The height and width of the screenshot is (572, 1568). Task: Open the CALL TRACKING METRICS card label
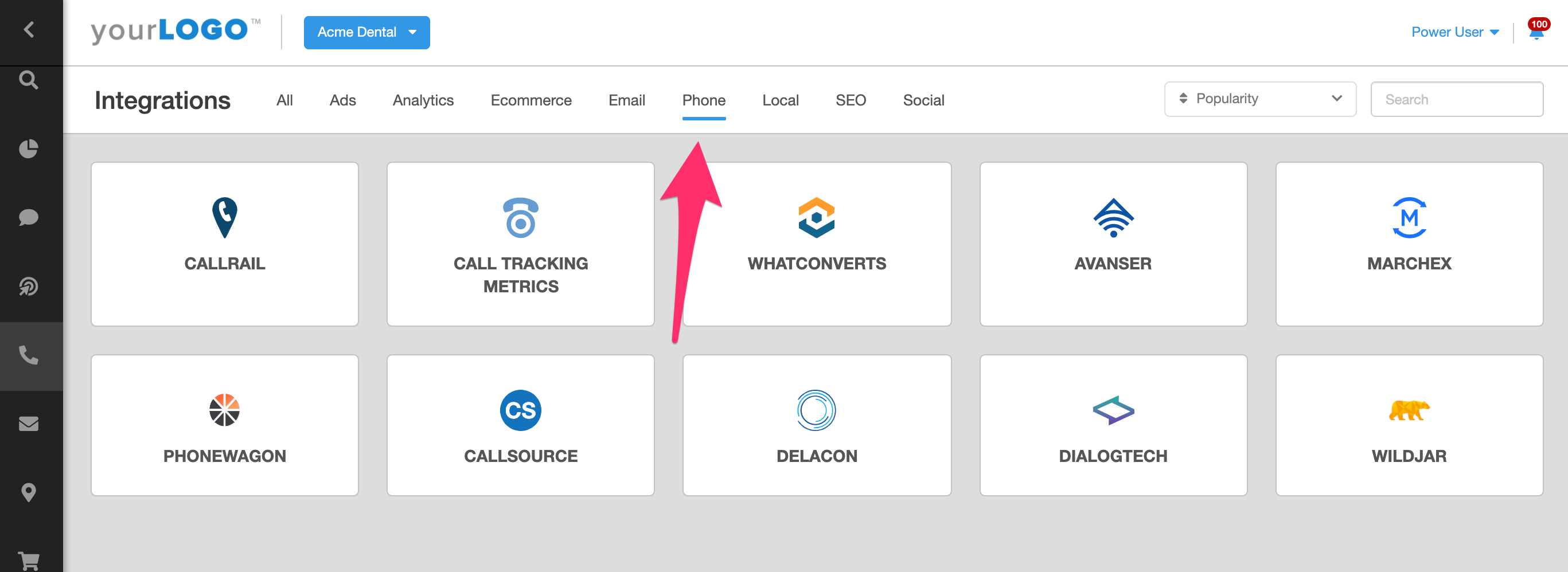pyautogui.click(x=520, y=275)
